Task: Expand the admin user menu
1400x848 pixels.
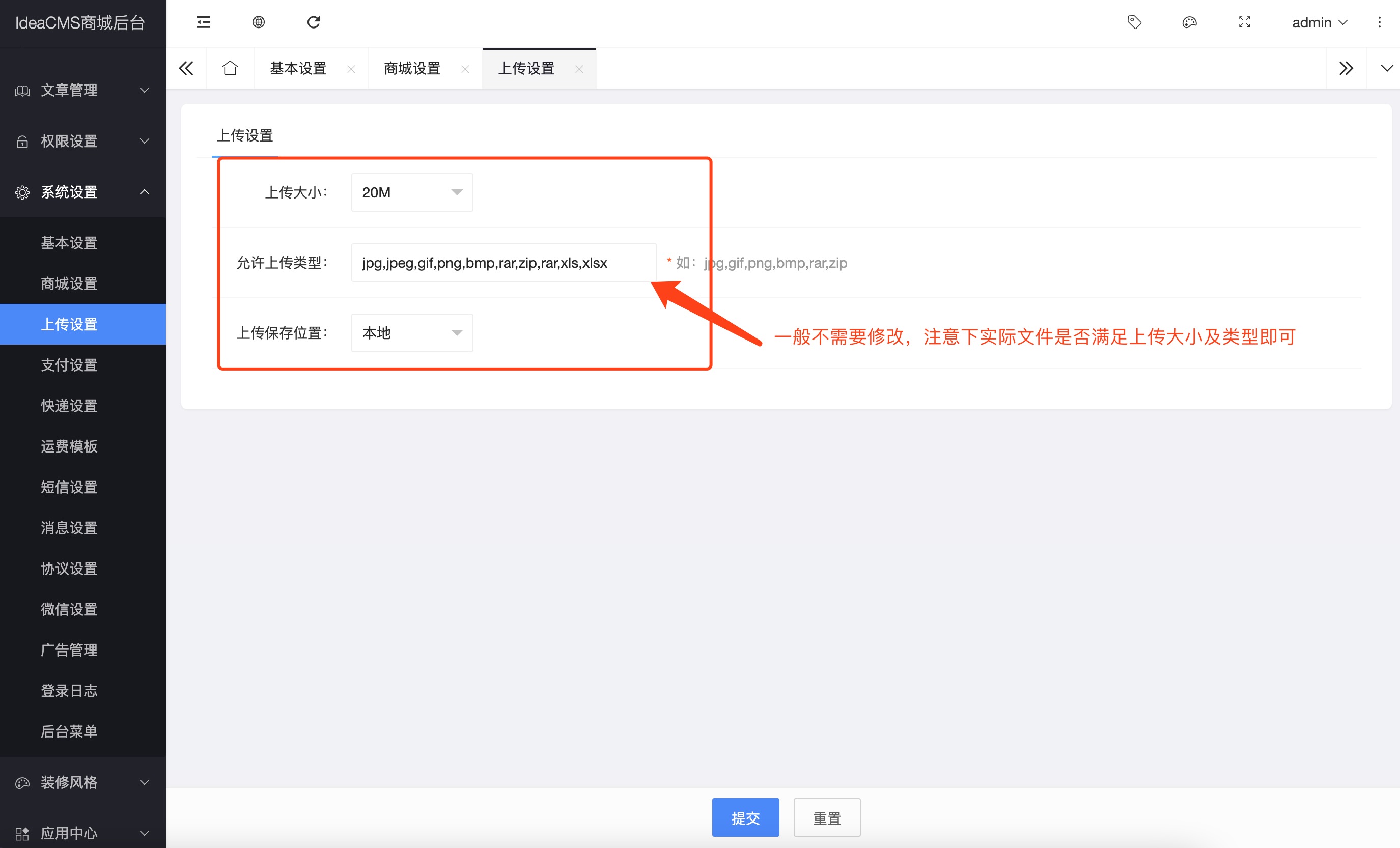Action: click(x=1319, y=23)
